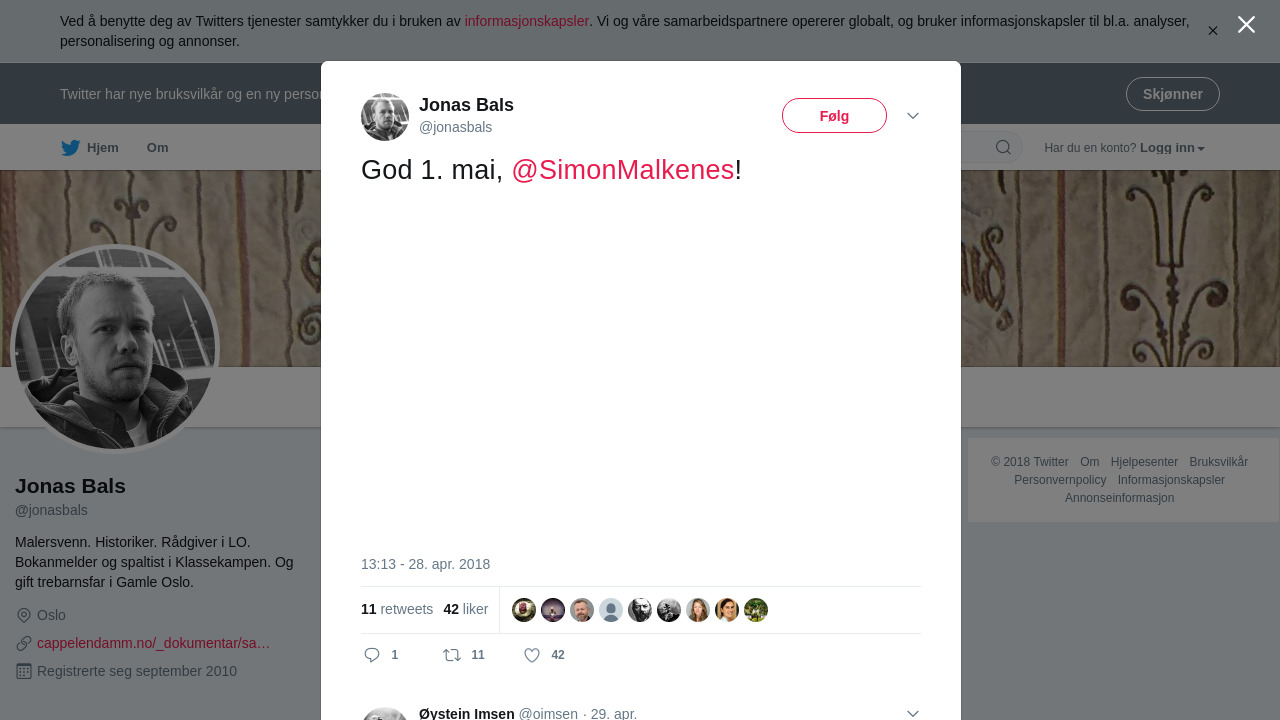The height and width of the screenshot is (720, 1280).
Task: Expand tweet options chevron beside Følg
Action: pyautogui.click(x=913, y=116)
